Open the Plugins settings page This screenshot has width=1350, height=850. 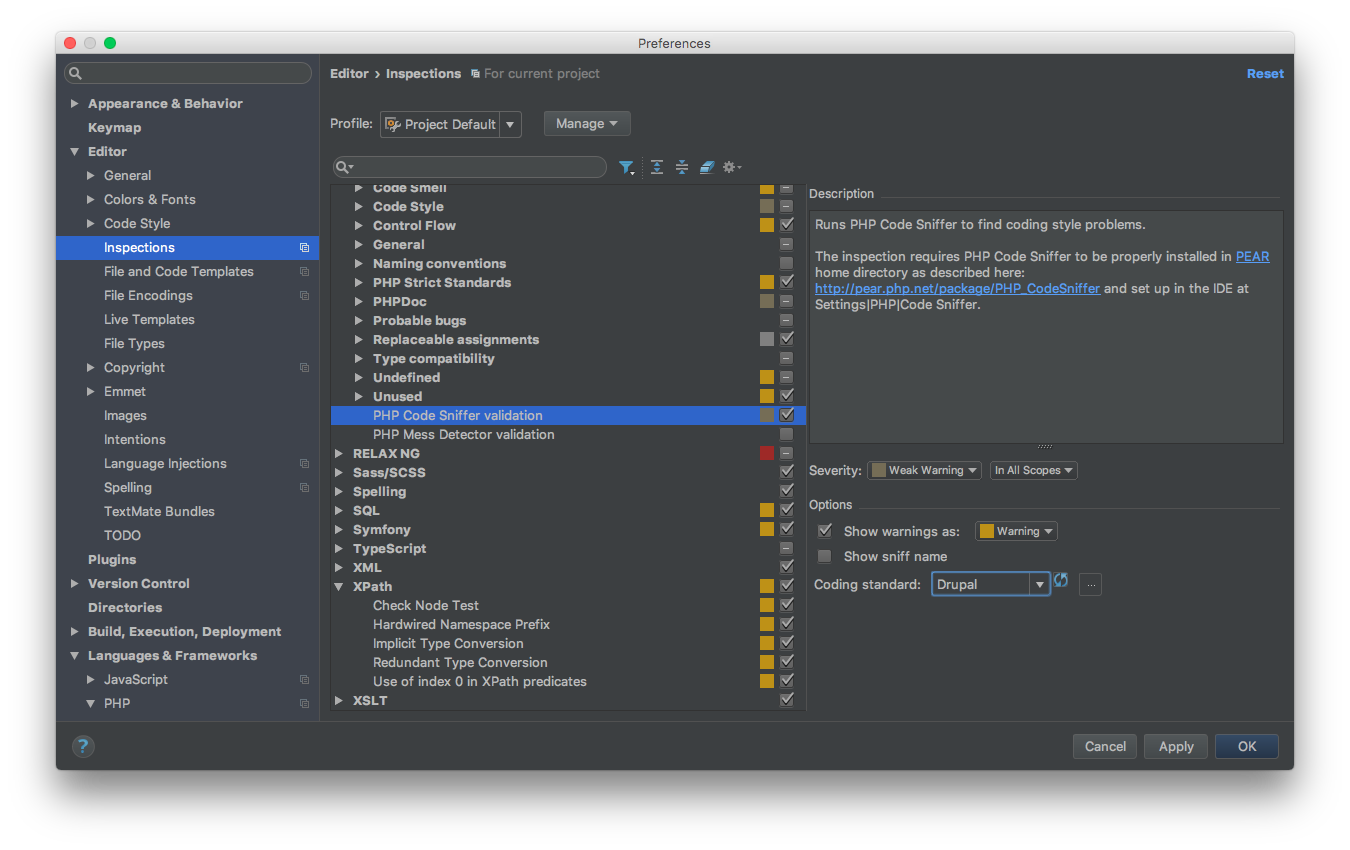point(112,560)
